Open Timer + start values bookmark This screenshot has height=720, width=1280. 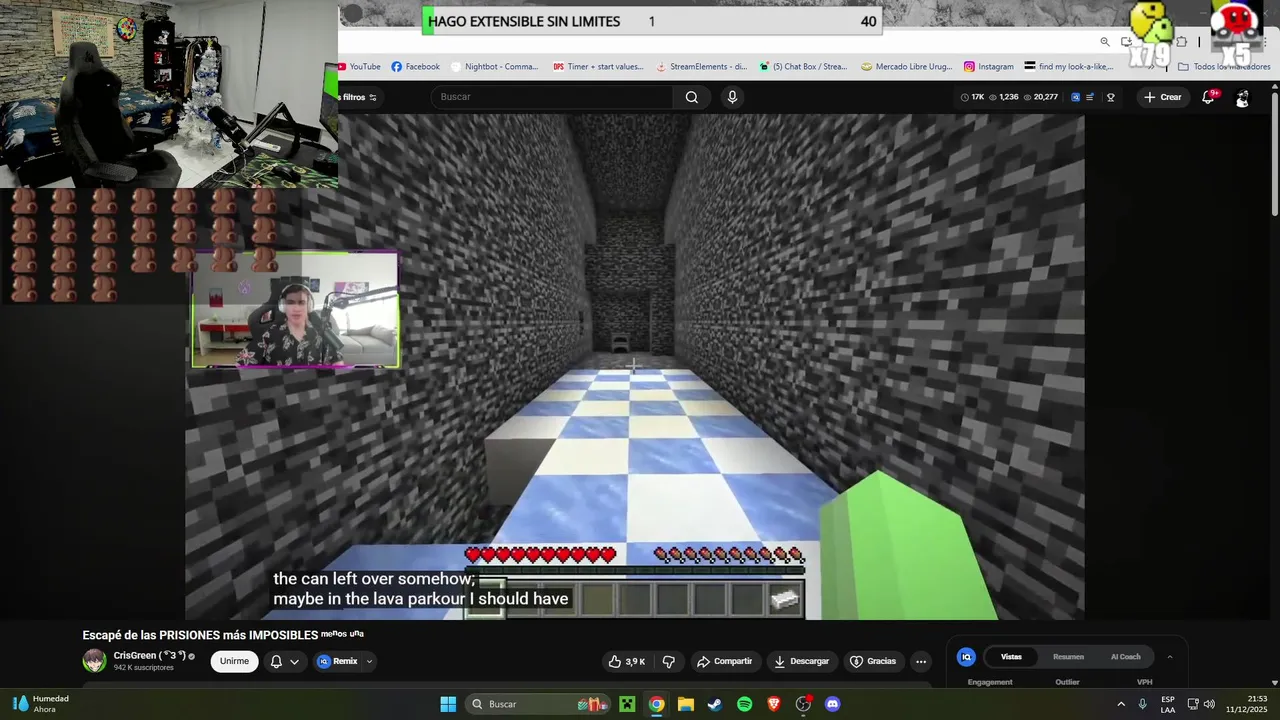pos(598,67)
